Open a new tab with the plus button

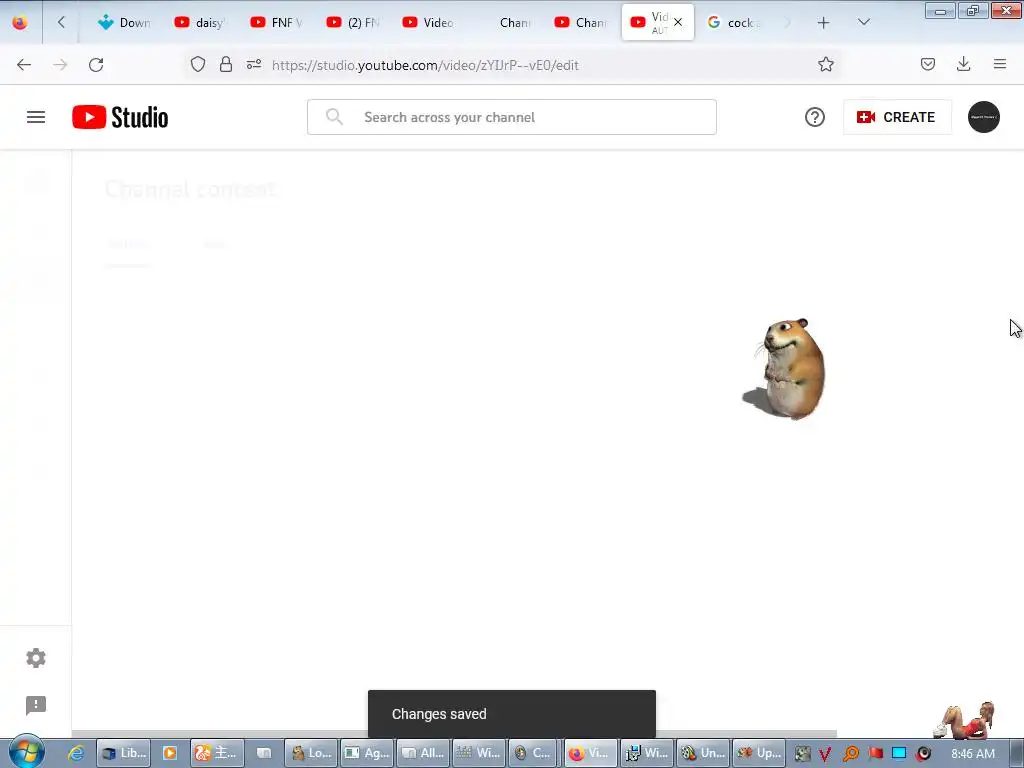point(824,23)
